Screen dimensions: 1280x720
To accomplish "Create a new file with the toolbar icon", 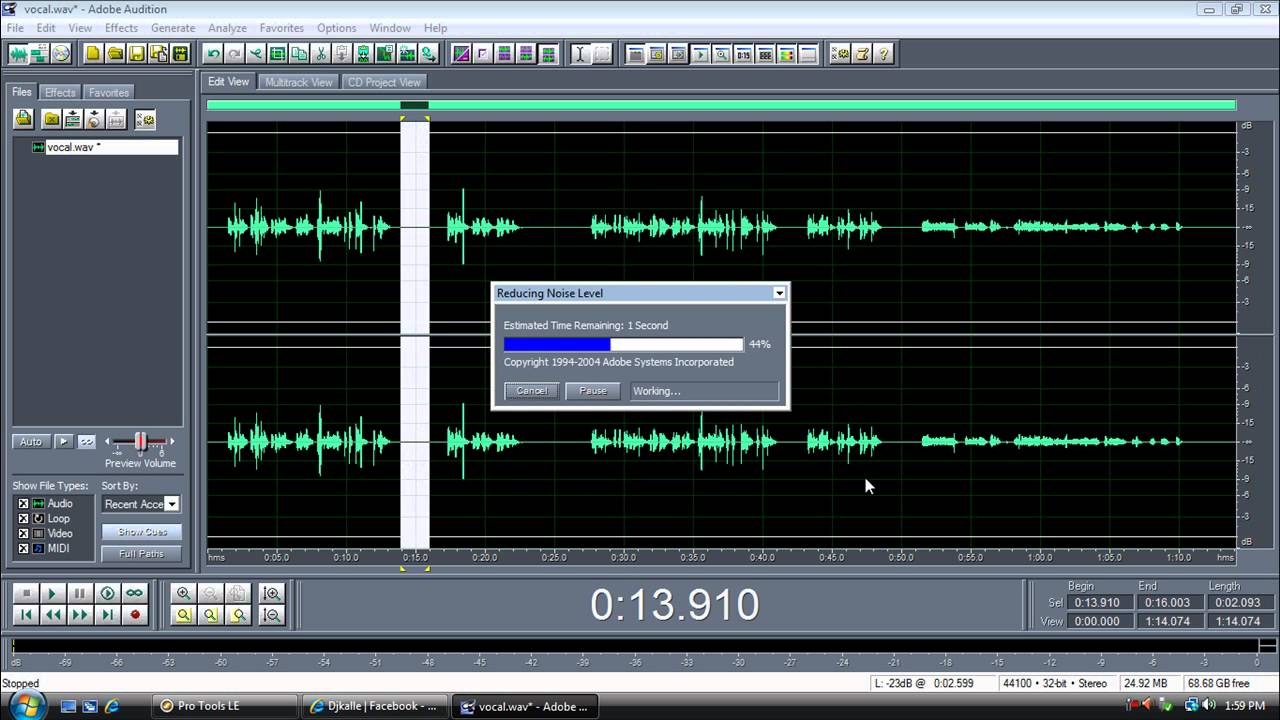I will pos(93,54).
